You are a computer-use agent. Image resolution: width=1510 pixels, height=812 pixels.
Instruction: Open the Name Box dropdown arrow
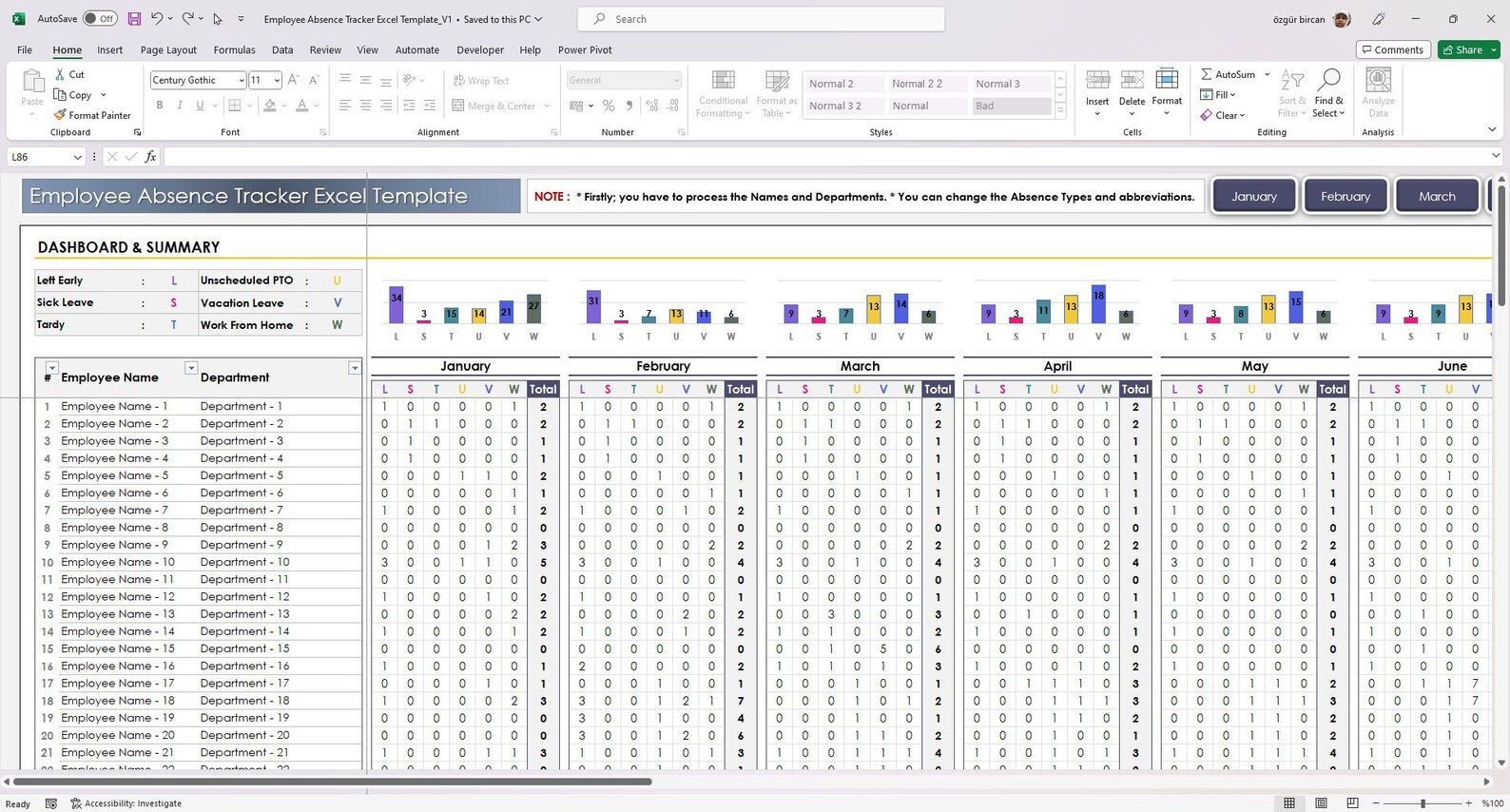77,157
